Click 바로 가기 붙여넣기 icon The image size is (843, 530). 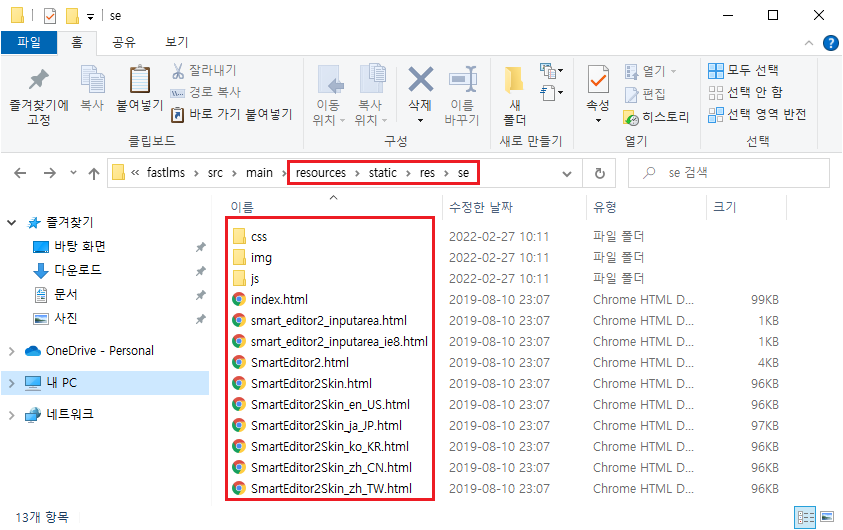(177, 114)
